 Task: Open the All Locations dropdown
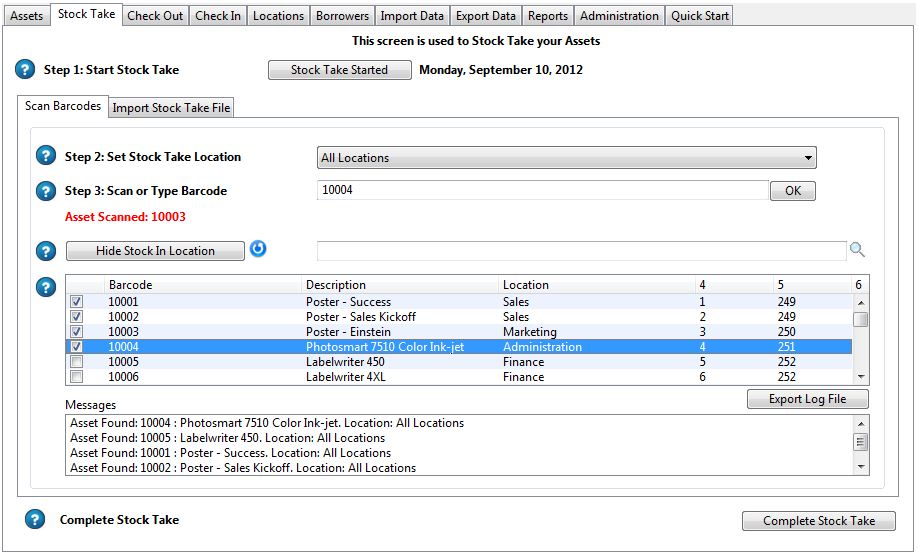point(566,158)
